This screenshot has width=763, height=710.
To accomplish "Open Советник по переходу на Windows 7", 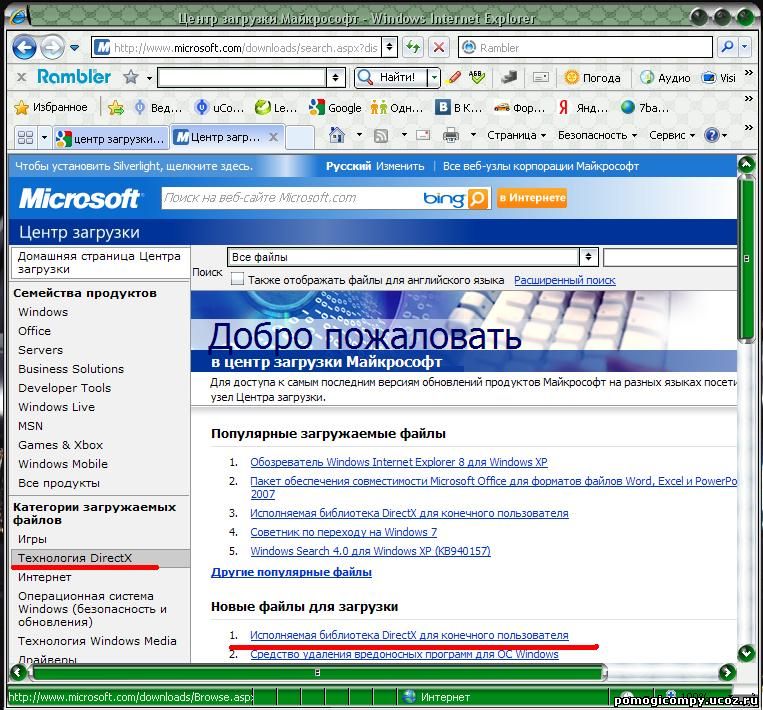I will [344, 532].
